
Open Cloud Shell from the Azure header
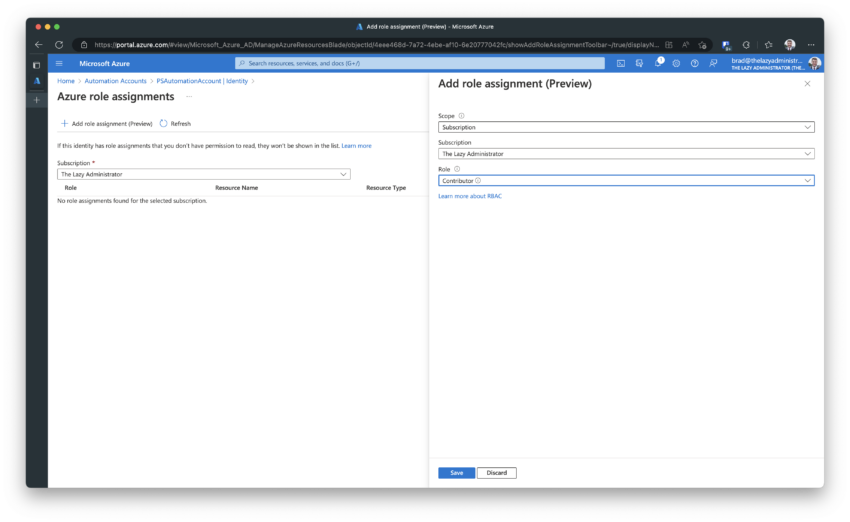click(621, 63)
